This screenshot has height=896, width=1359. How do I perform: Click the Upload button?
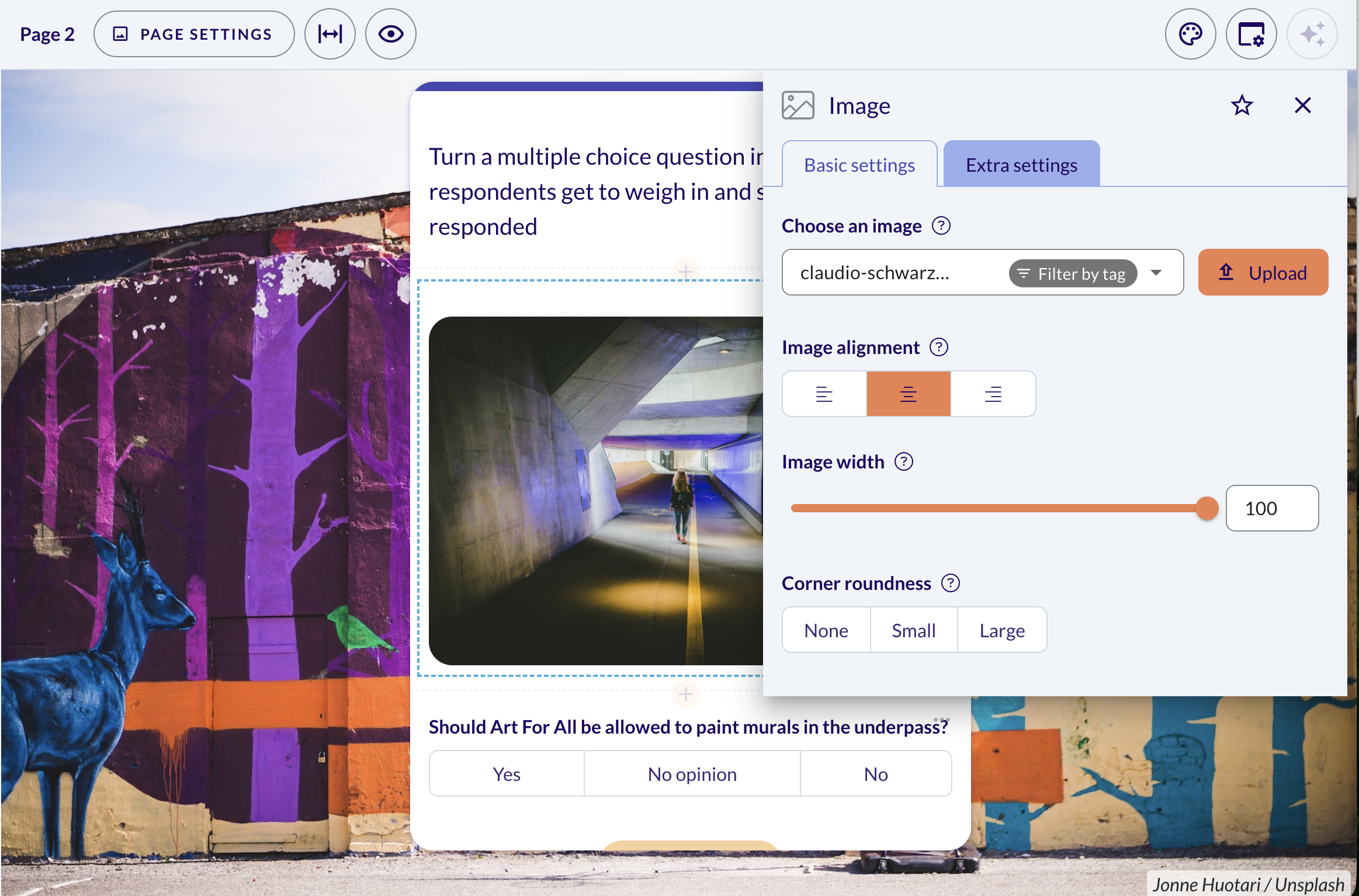click(x=1263, y=272)
